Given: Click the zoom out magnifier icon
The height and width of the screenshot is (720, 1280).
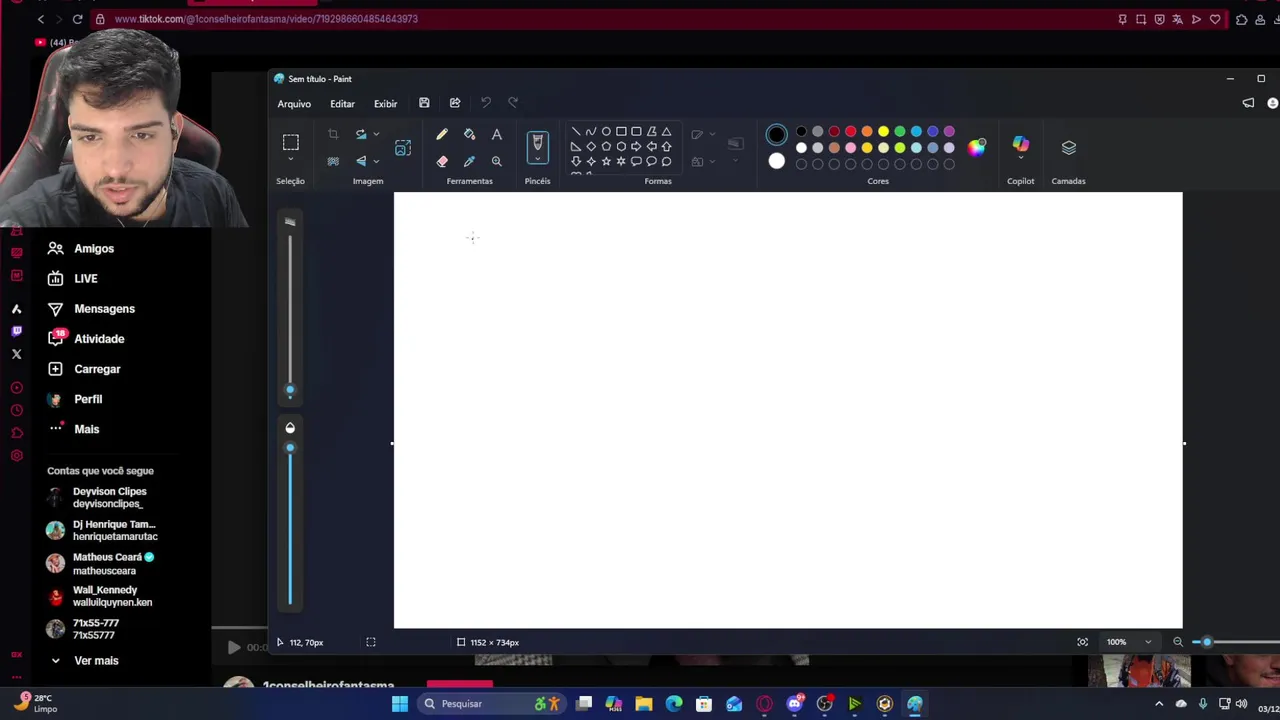Looking at the screenshot, I should click(x=1178, y=642).
